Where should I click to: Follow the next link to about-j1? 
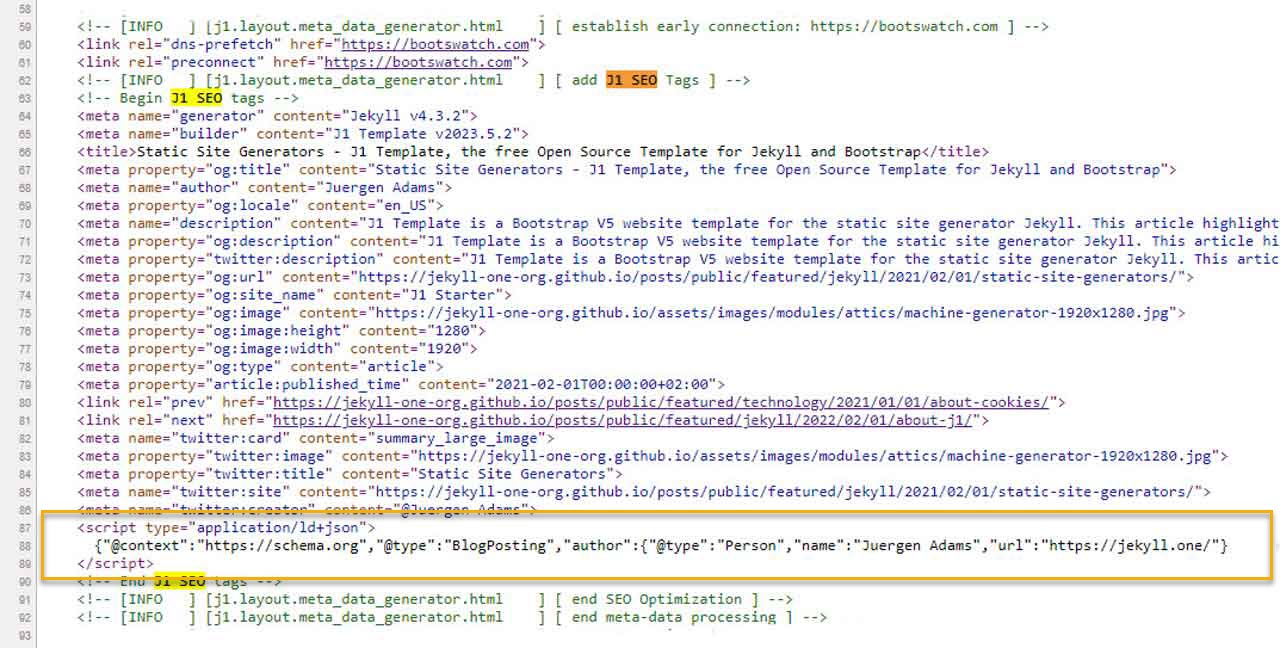click(x=623, y=420)
